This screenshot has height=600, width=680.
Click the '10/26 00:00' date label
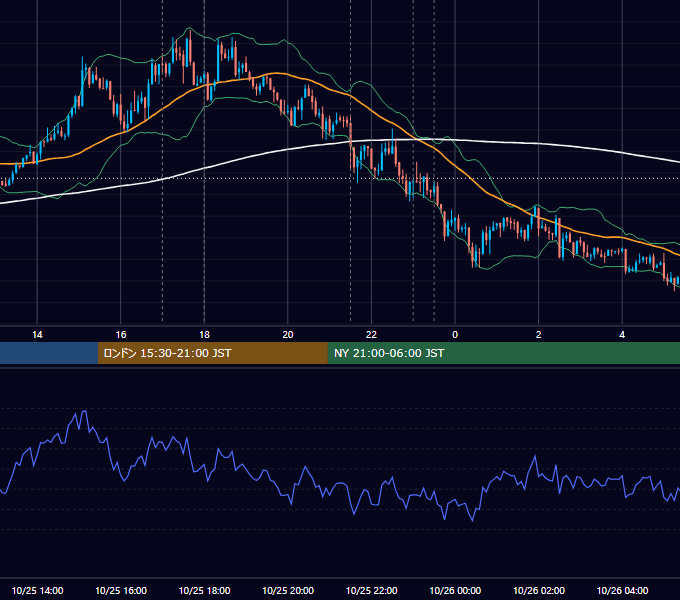tap(455, 591)
